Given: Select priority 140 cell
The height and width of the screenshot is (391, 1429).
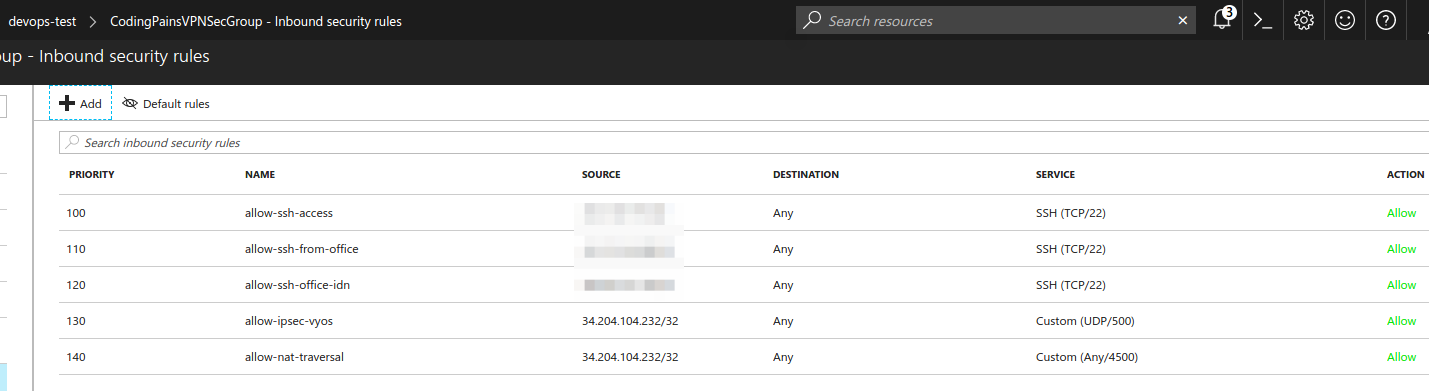Looking at the screenshot, I should 76,357.
